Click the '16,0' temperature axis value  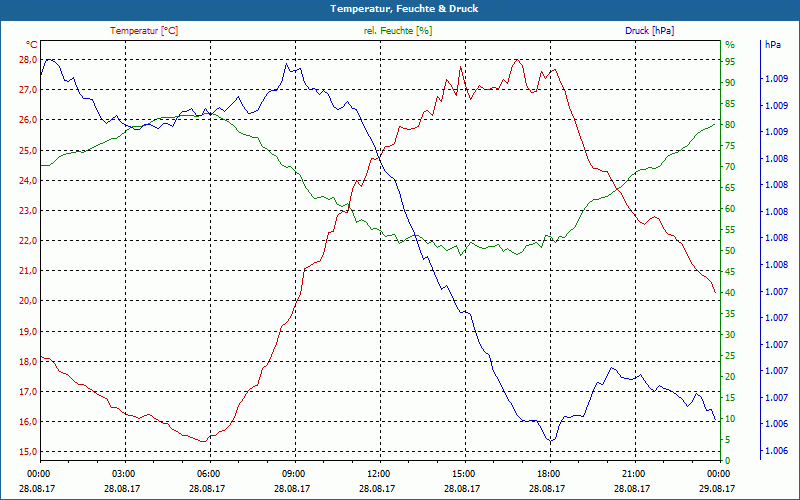click(28, 422)
